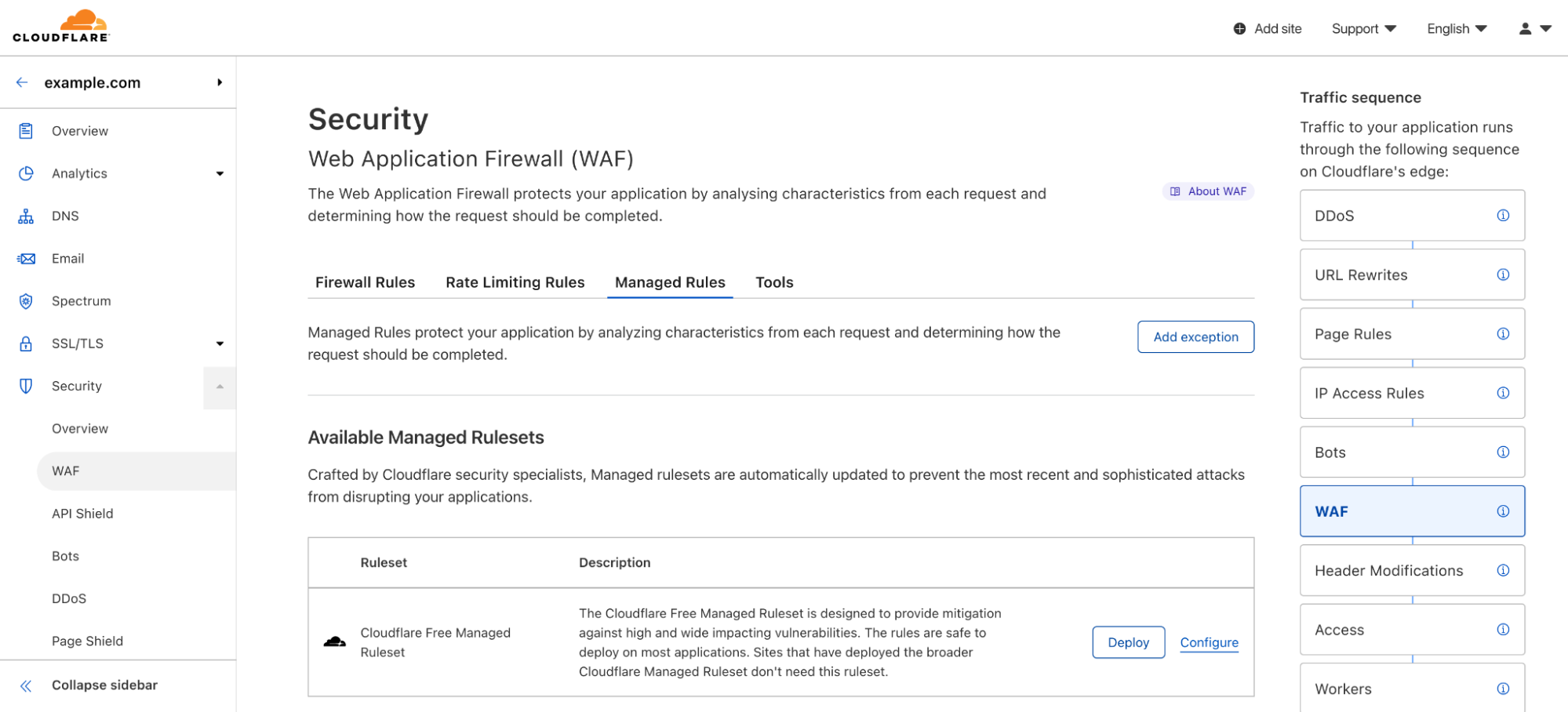Select the Header Modifications sequence box
1568x712 pixels.
(1412, 570)
